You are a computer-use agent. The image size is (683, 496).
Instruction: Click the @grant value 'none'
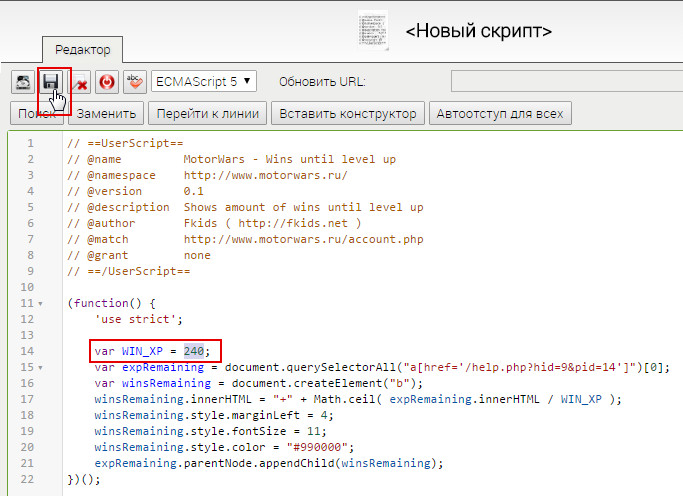coord(197,255)
